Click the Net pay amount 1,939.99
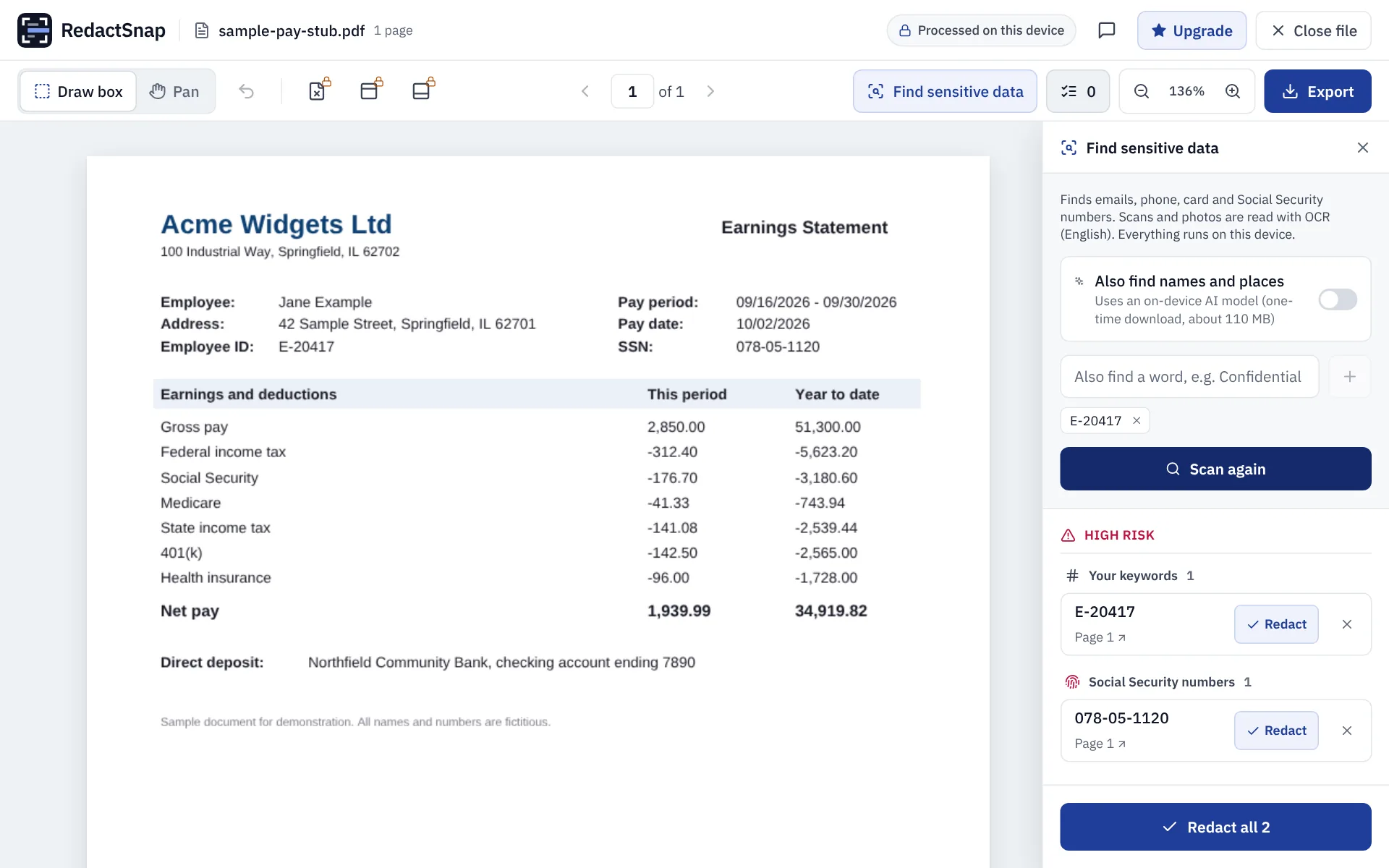Screen dimensions: 1389x868 coord(679,611)
